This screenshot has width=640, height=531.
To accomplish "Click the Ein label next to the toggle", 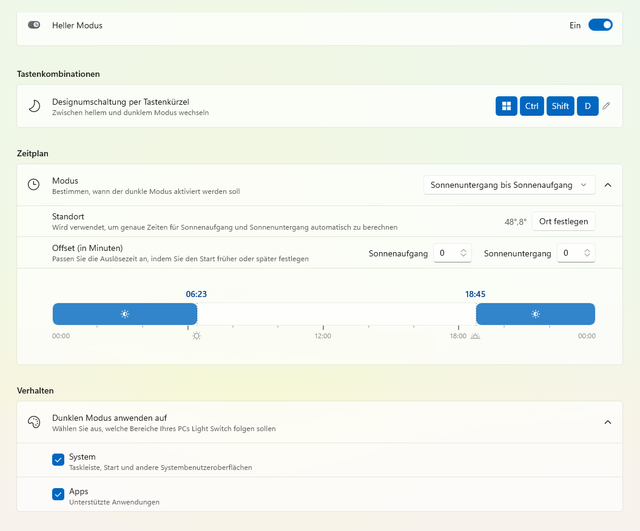I will click(x=575, y=25).
